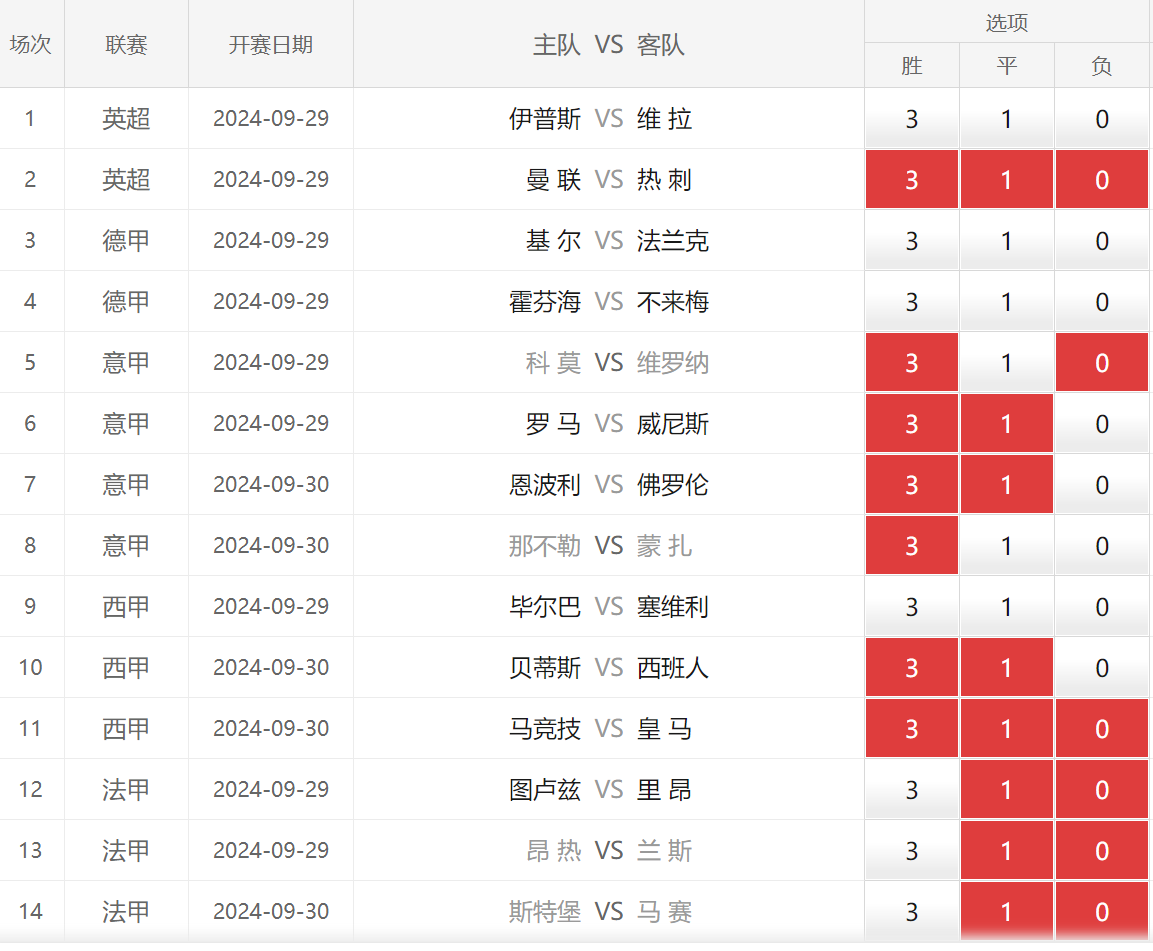
Task: Choose win (3) for 霍芬海 VS 不来梅
Action: [x=912, y=302]
